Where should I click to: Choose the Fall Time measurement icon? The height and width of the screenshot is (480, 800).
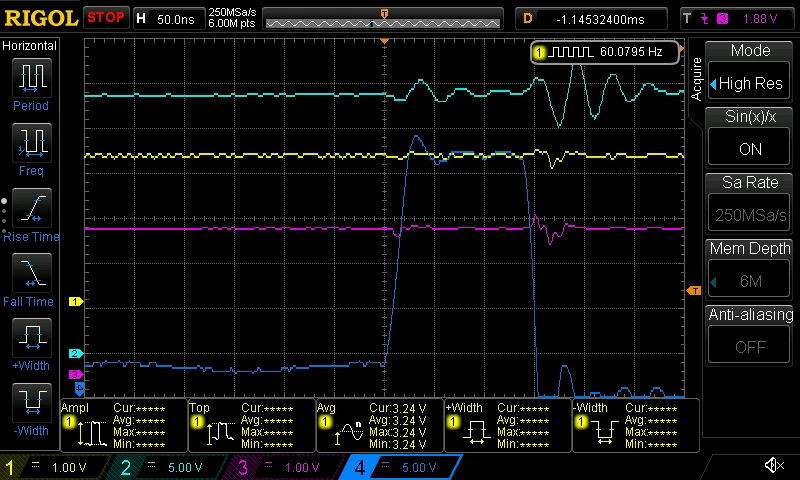(x=32, y=273)
